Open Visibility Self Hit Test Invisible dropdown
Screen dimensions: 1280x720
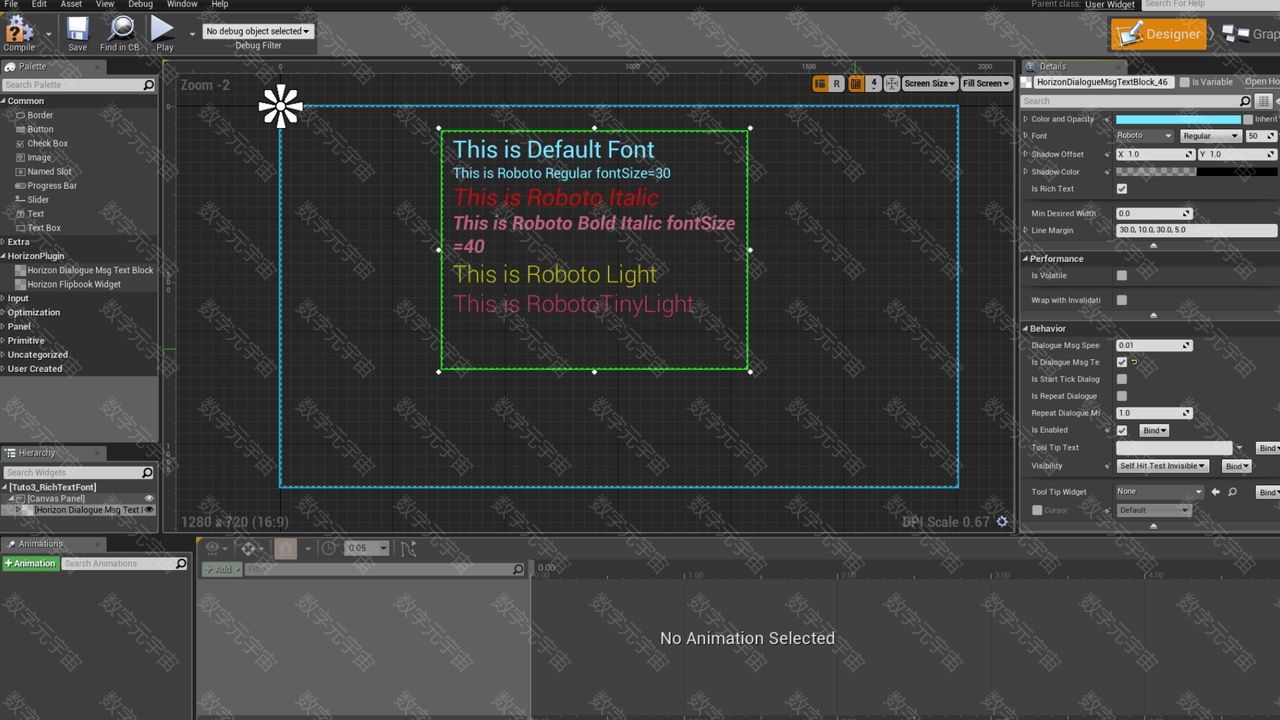1162,466
